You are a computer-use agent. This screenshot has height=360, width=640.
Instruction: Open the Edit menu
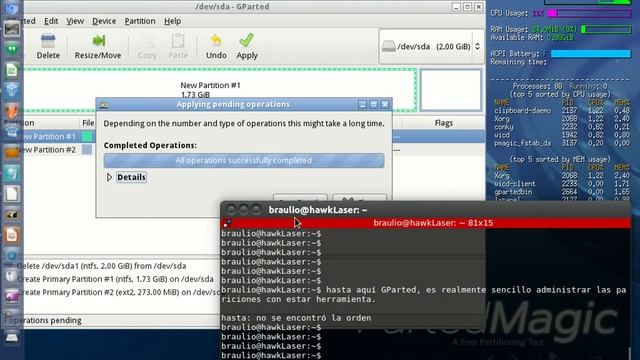[51, 21]
